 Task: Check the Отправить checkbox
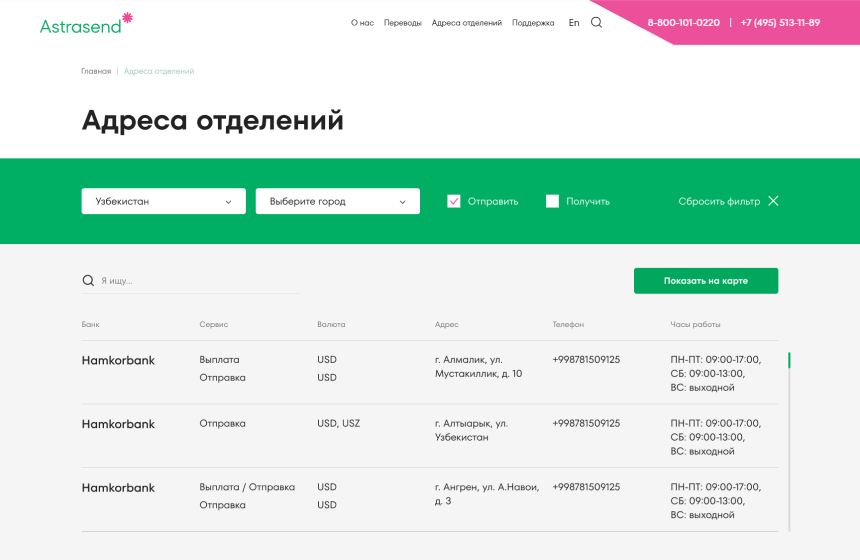(454, 201)
